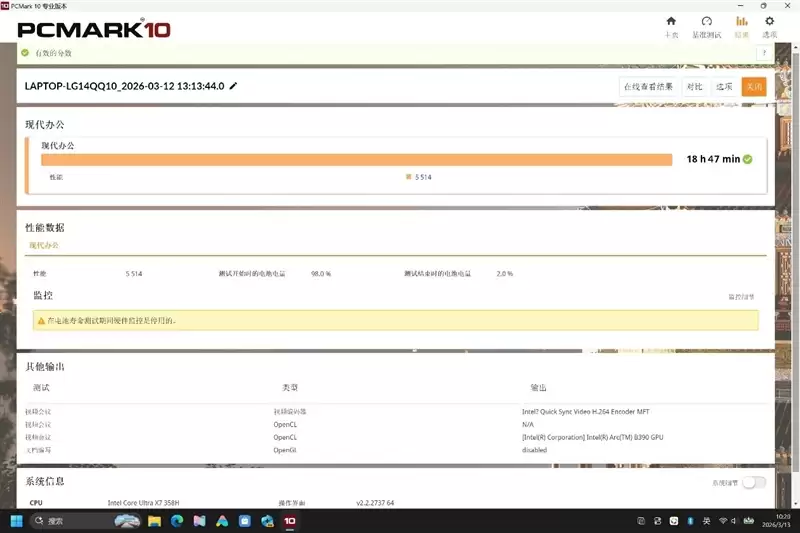Click the orange Close button
Image resolution: width=800 pixels, height=533 pixels.
(754, 87)
